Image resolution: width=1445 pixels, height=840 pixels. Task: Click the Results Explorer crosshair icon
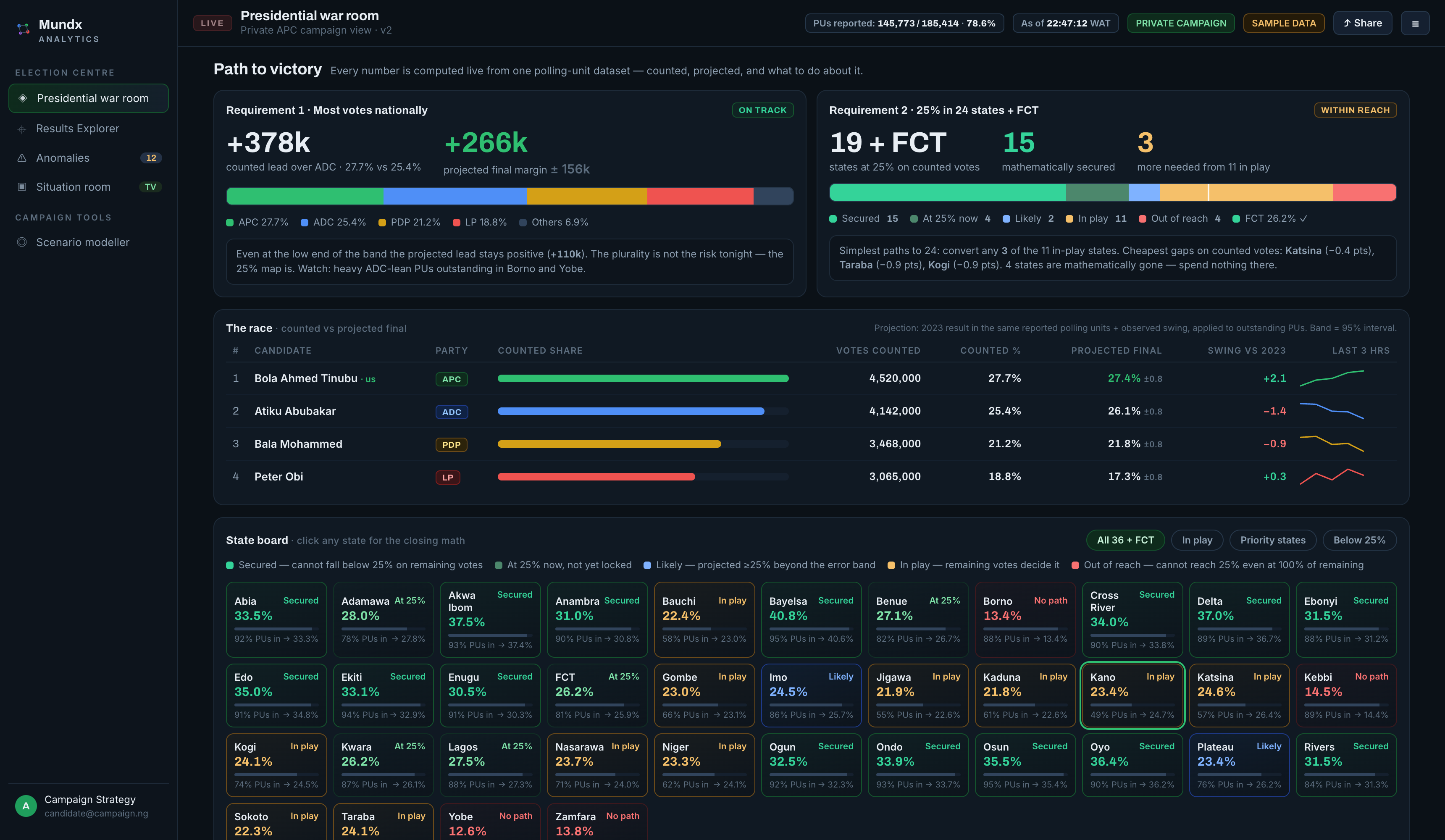(22, 130)
